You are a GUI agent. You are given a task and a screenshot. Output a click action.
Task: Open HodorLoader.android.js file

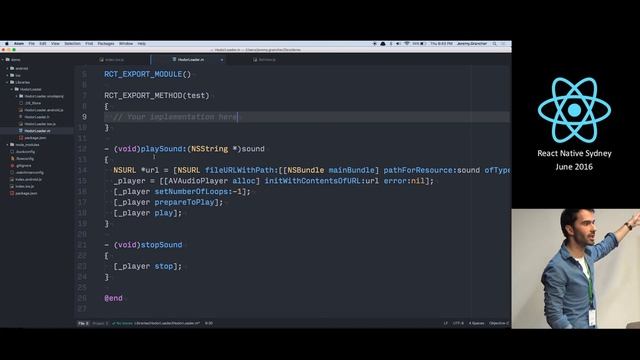[44, 110]
